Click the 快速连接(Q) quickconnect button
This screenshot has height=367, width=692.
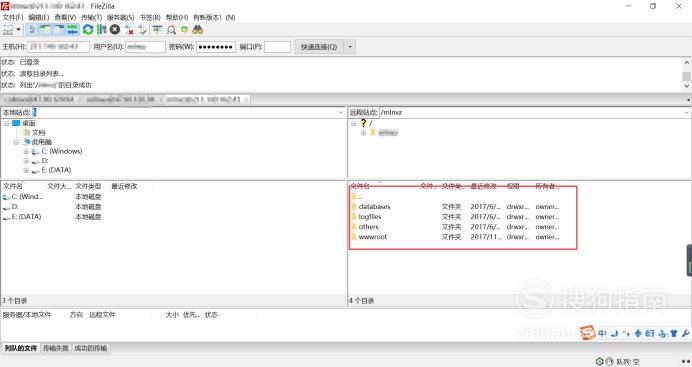pyautogui.click(x=319, y=47)
